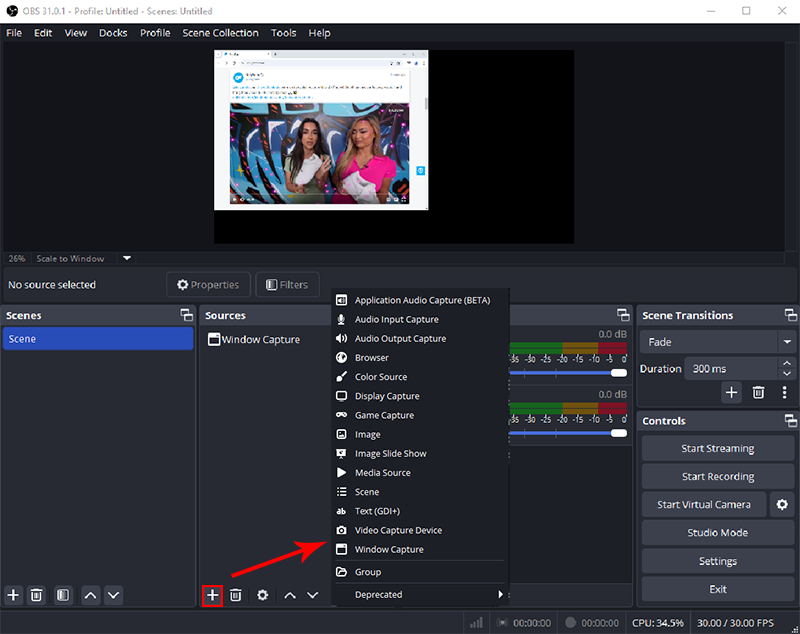Toggle Studio Mode on
The height and width of the screenshot is (634, 800).
717,533
